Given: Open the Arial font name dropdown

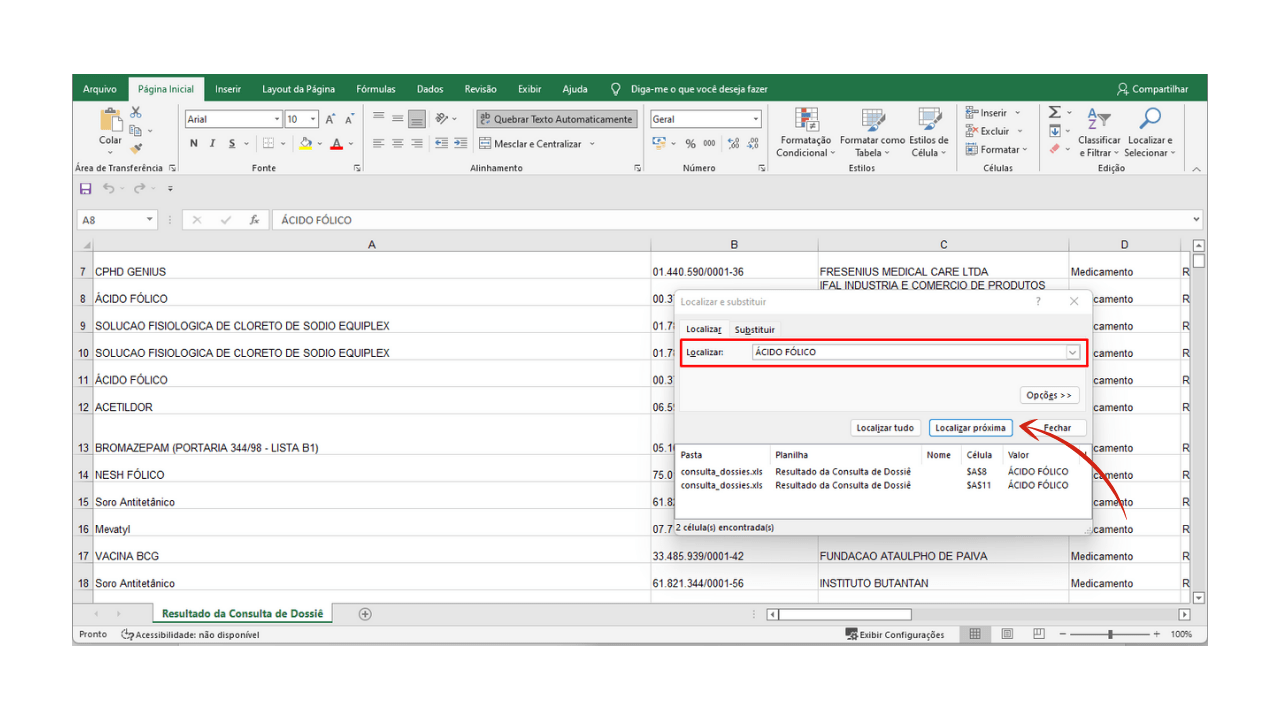Looking at the screenshot, I should pos(277,119).
